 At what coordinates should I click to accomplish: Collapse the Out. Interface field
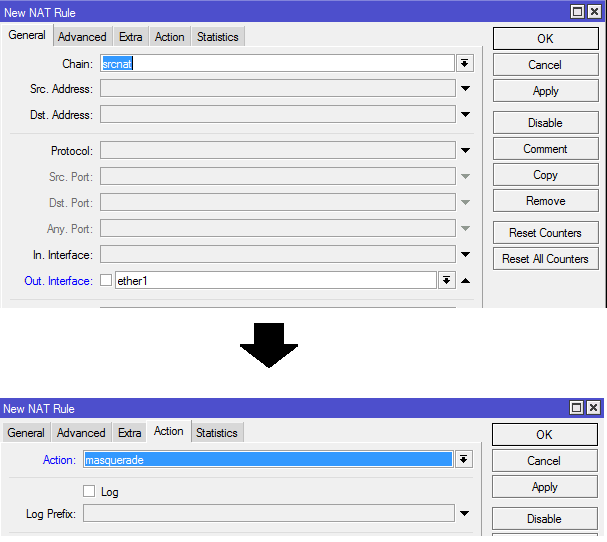point(465,281)
